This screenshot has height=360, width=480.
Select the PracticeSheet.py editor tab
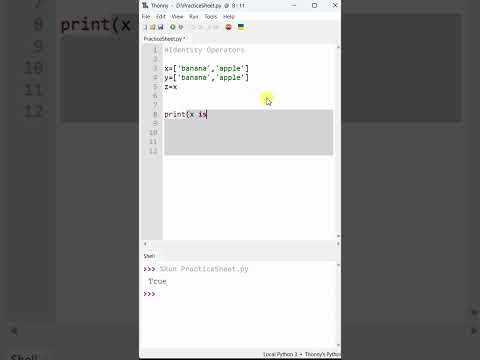164,39
